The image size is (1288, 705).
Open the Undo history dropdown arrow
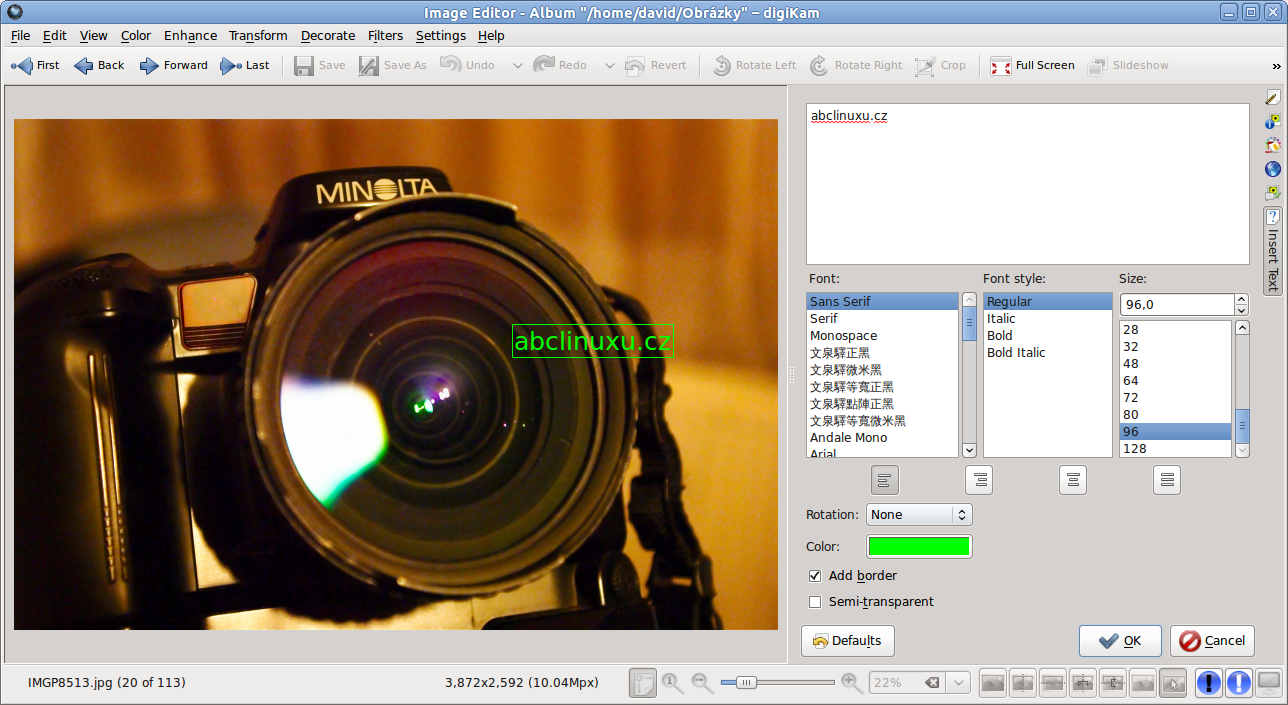517,66
